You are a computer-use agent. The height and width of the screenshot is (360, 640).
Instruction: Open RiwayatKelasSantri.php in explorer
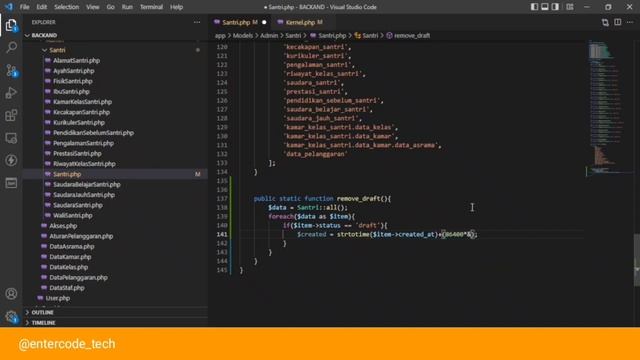(x=84, y=164)
